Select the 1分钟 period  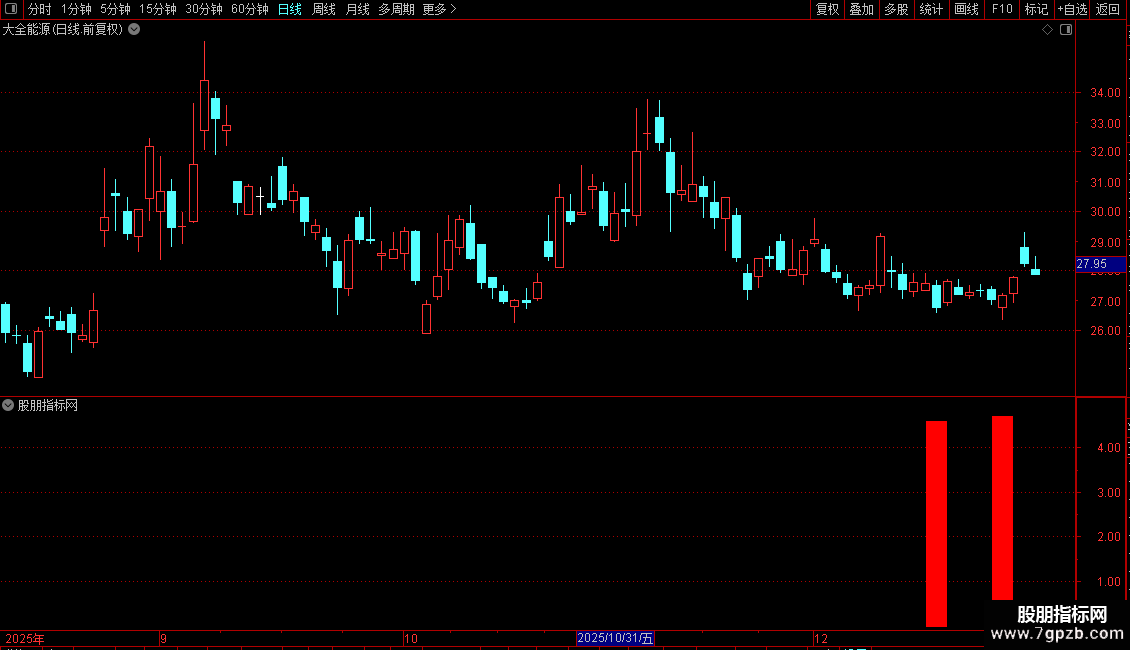point(76,9)
